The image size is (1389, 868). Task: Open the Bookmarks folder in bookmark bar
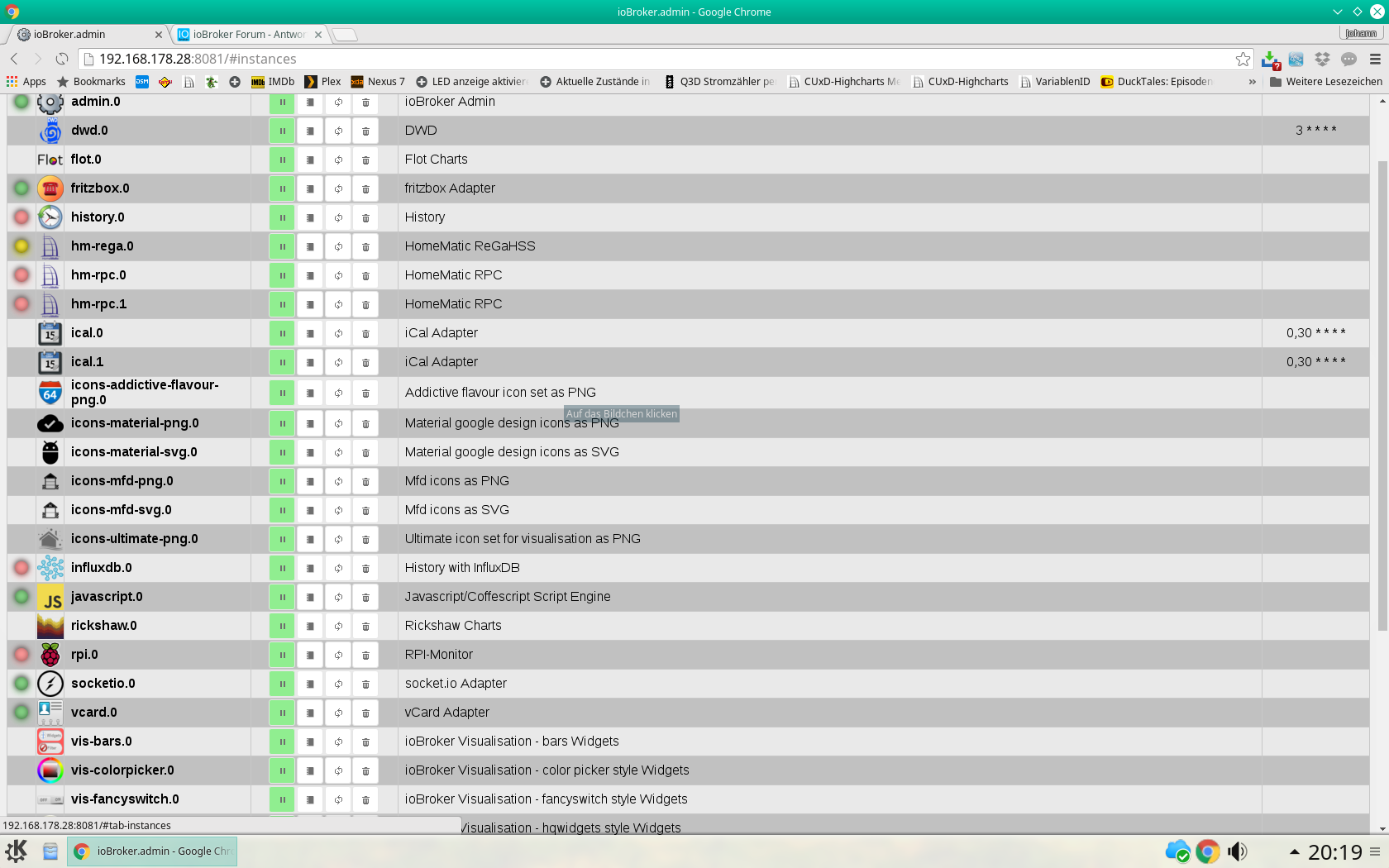91,81
